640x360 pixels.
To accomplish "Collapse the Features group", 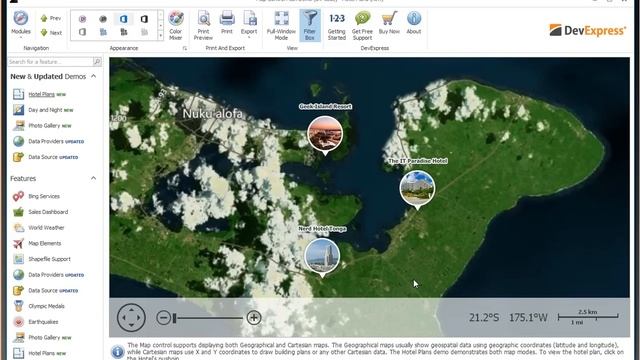I will (93, 178).
